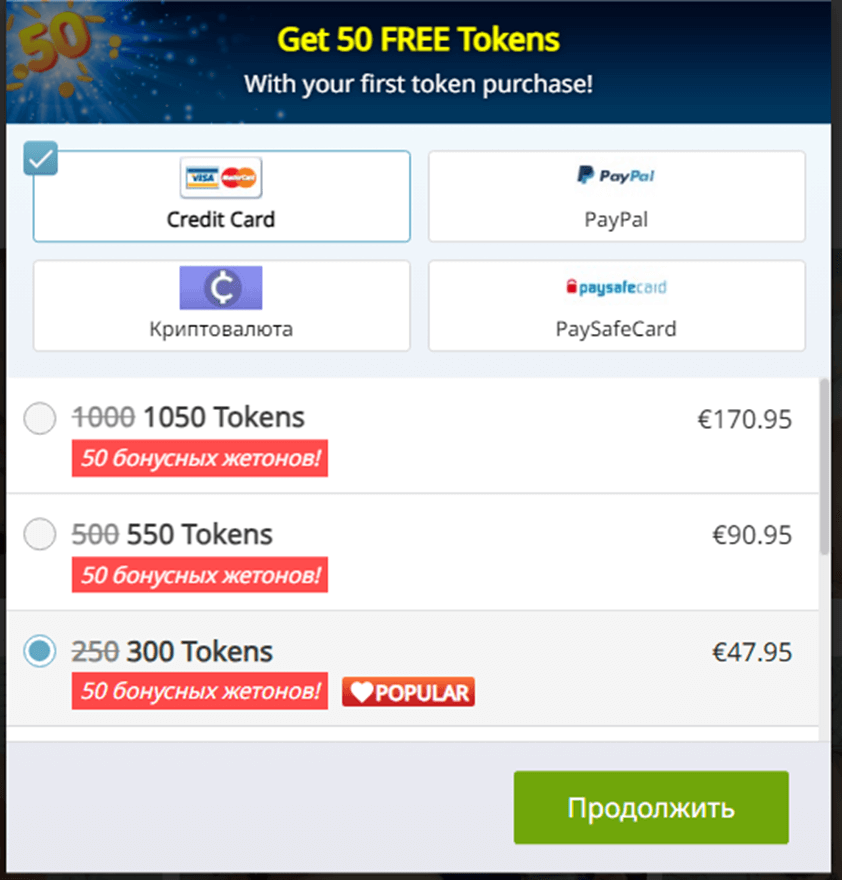Toggle the checkmark on Credit Card option

(x=40, y=158)
